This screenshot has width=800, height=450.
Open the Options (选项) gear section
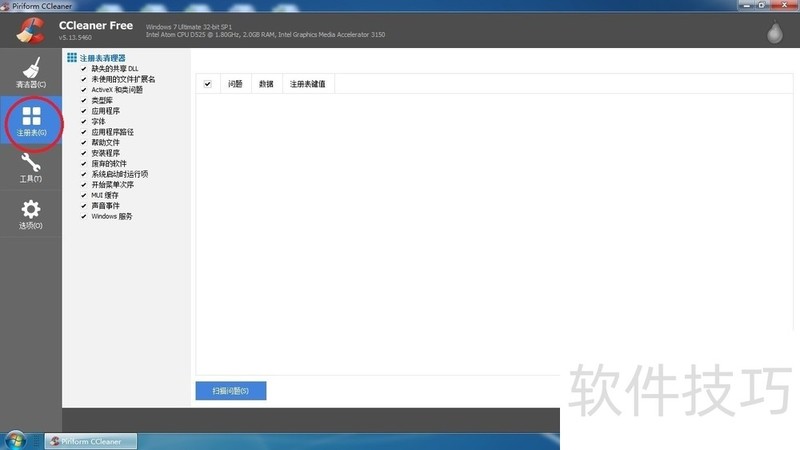(x=31, y=214)
